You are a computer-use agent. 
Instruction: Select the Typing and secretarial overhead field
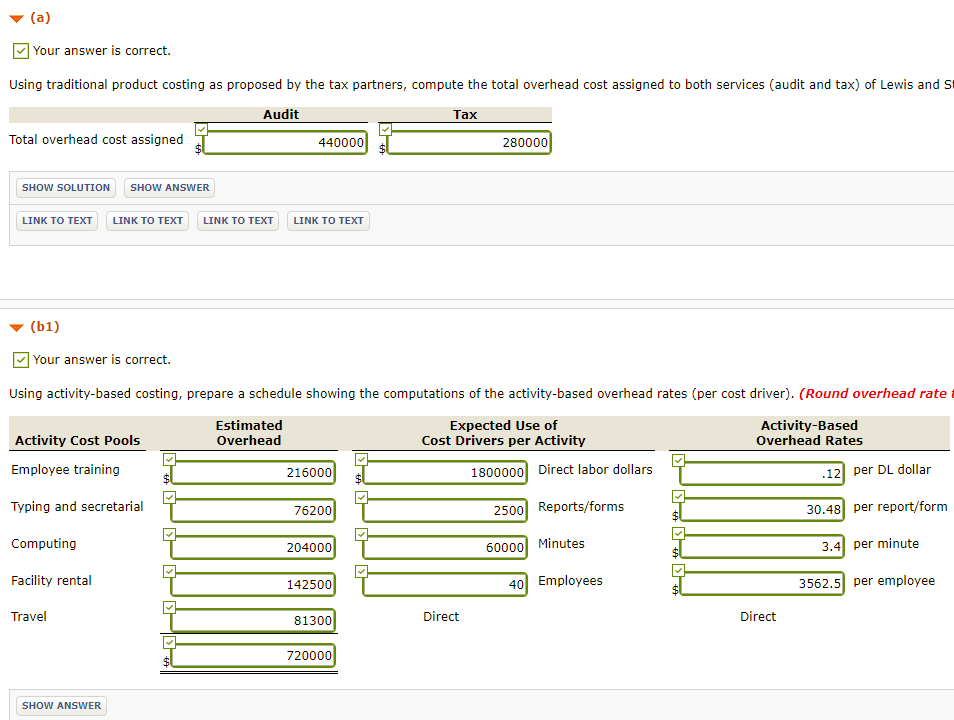point(254,510)
